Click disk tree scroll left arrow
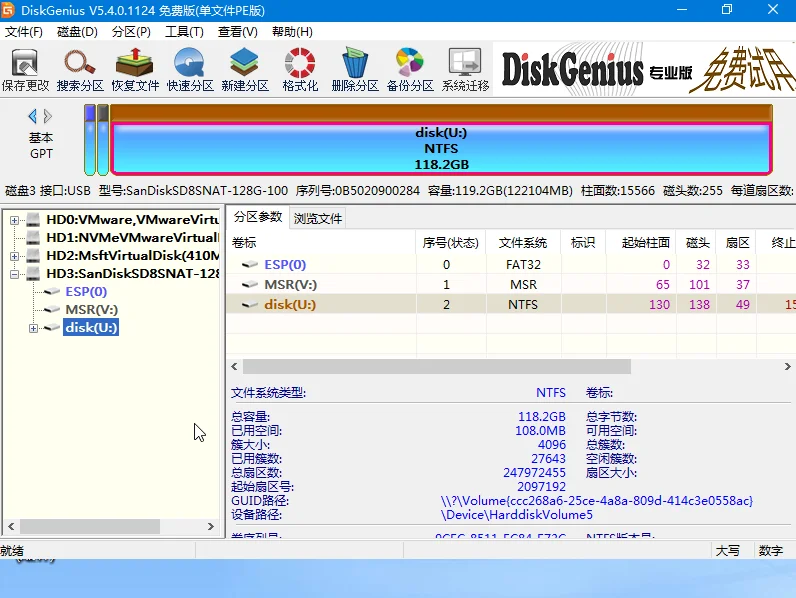 click(x=11, y=526)
